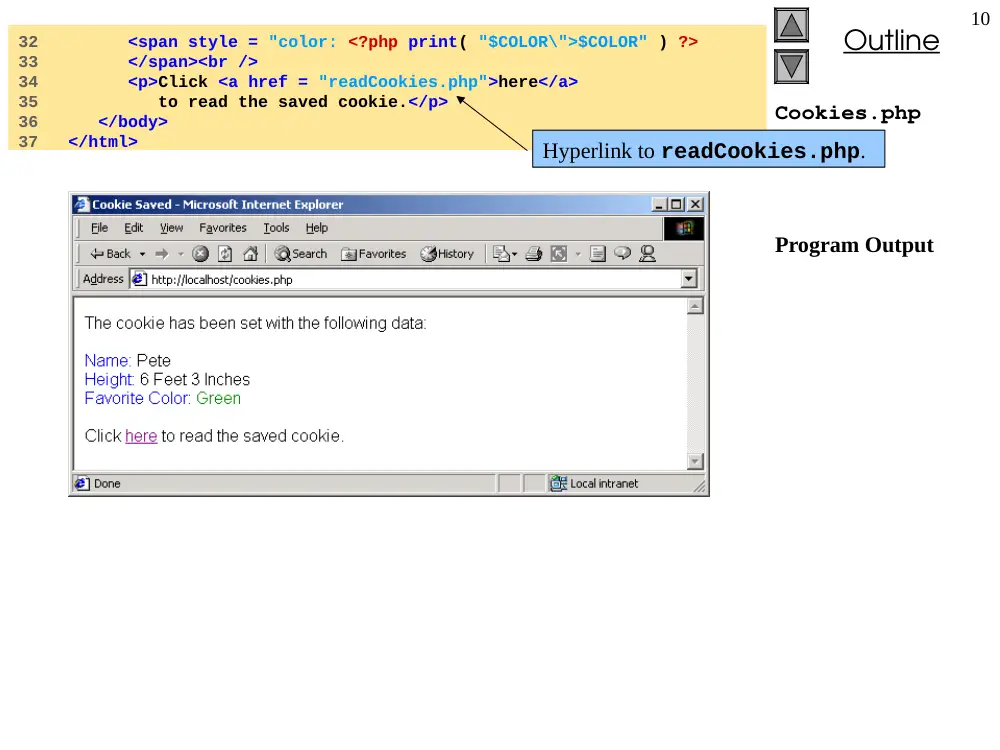Viewport: 1000px width, 750px height.
Task: Click the page icon in the address bar
Action: [139, 279]
